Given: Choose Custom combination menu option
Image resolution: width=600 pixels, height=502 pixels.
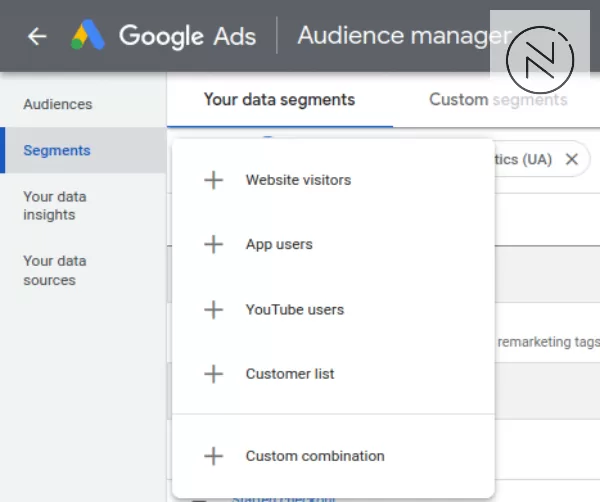Looking at the screenshot, I should pos(315,456).
